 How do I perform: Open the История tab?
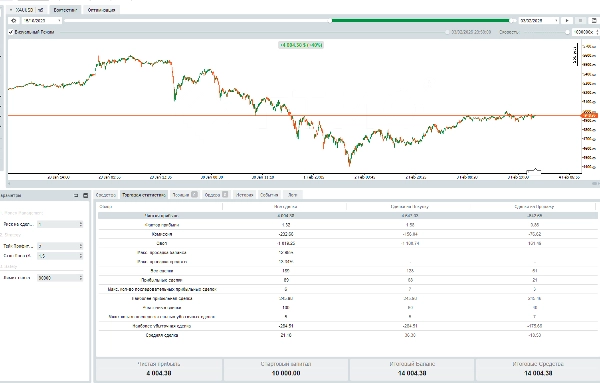245,195
